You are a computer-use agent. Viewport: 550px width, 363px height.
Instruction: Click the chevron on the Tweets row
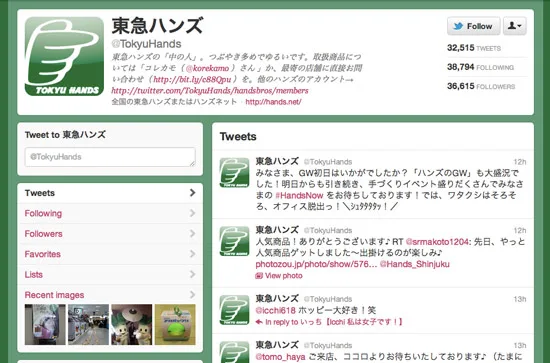pos(192,193)
